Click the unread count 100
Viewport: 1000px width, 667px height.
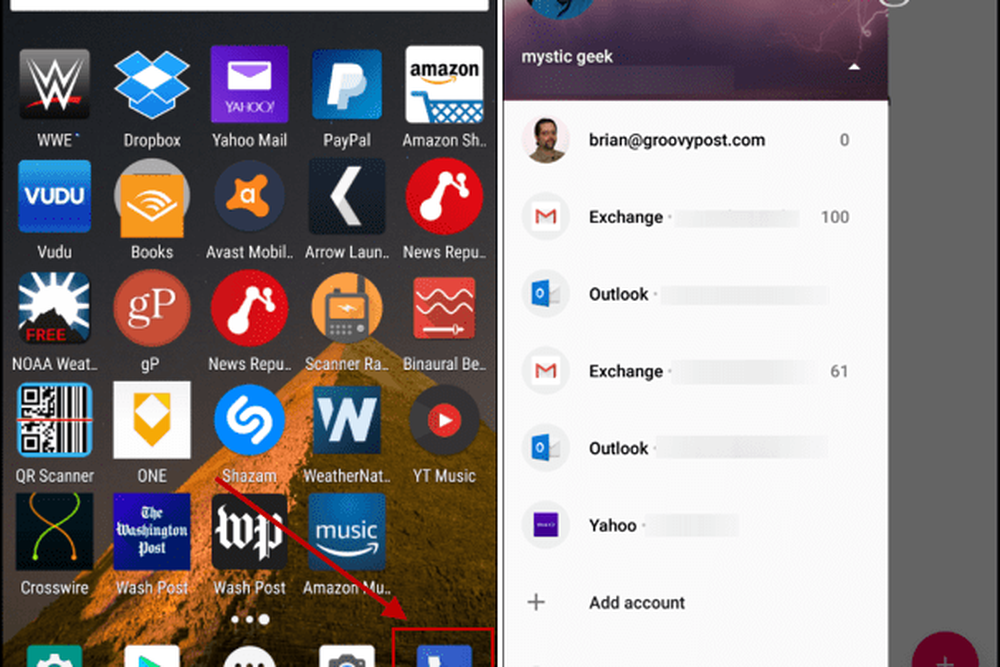point(835,217)
